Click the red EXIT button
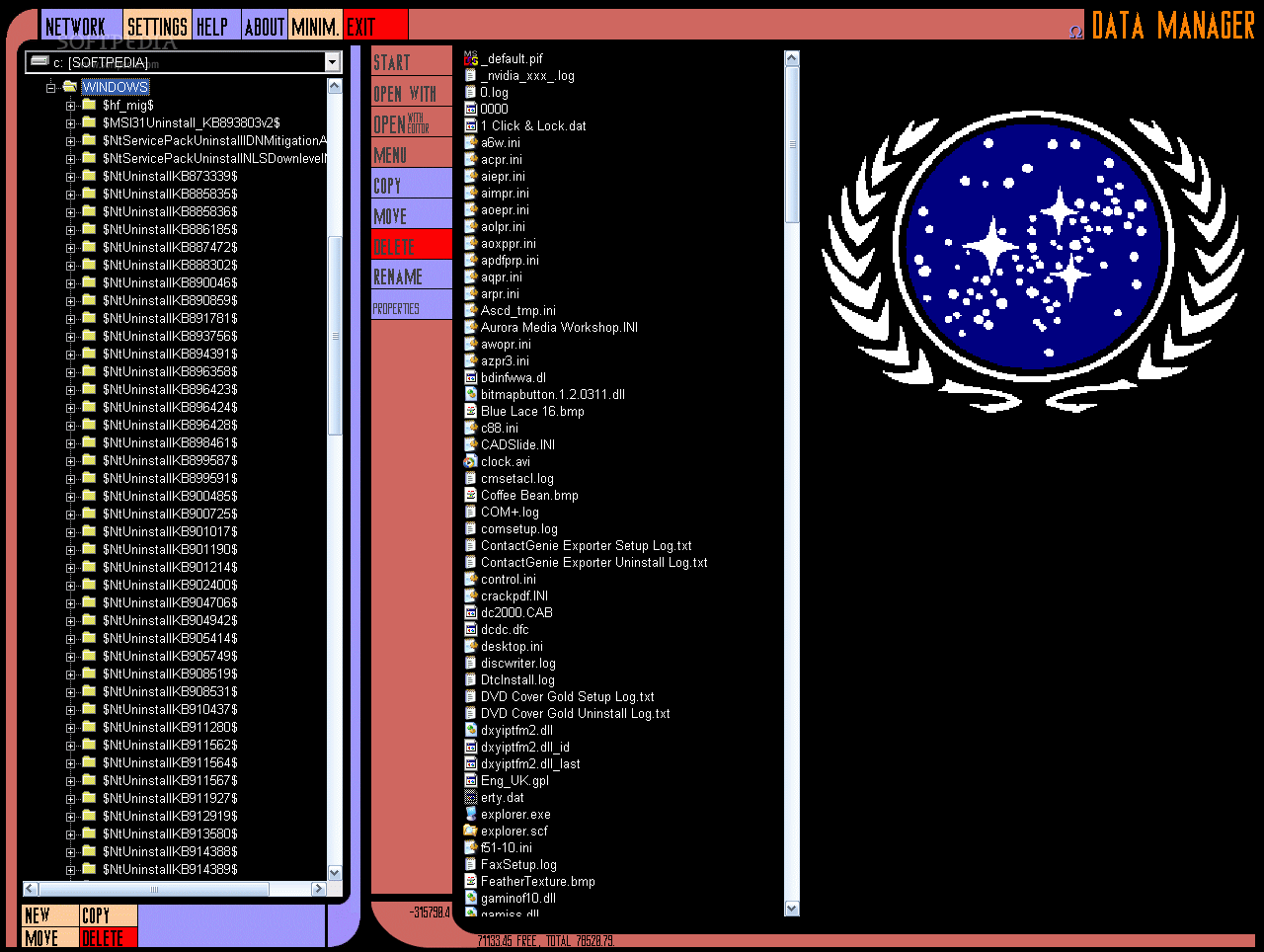The width and height of the screenshot is (1264, 952). point(375,26)
